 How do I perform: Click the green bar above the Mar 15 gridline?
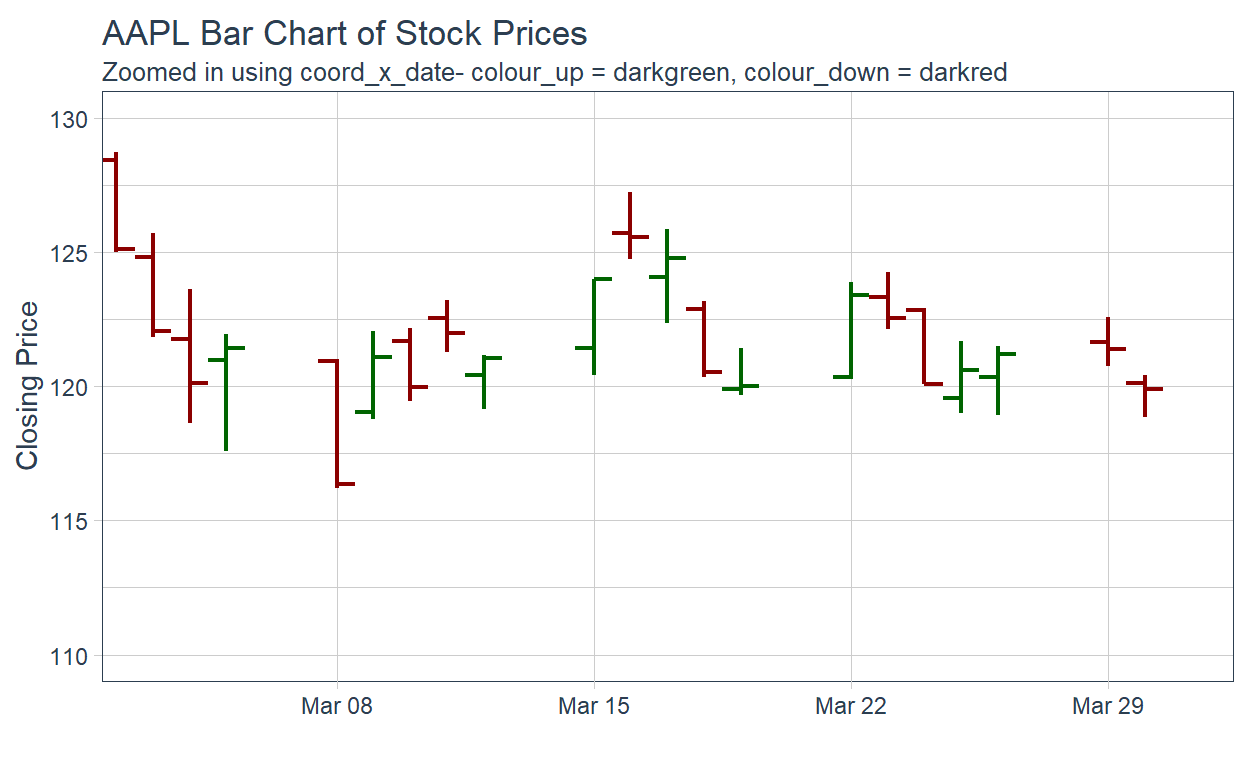[x=594, y=325]
